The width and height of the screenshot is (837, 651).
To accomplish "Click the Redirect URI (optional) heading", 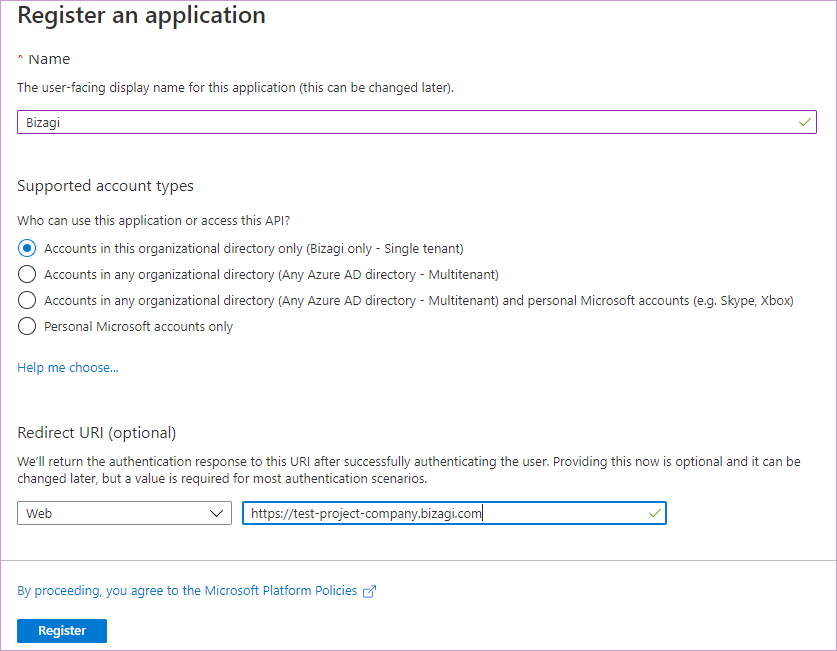I will tap(97, 433).
